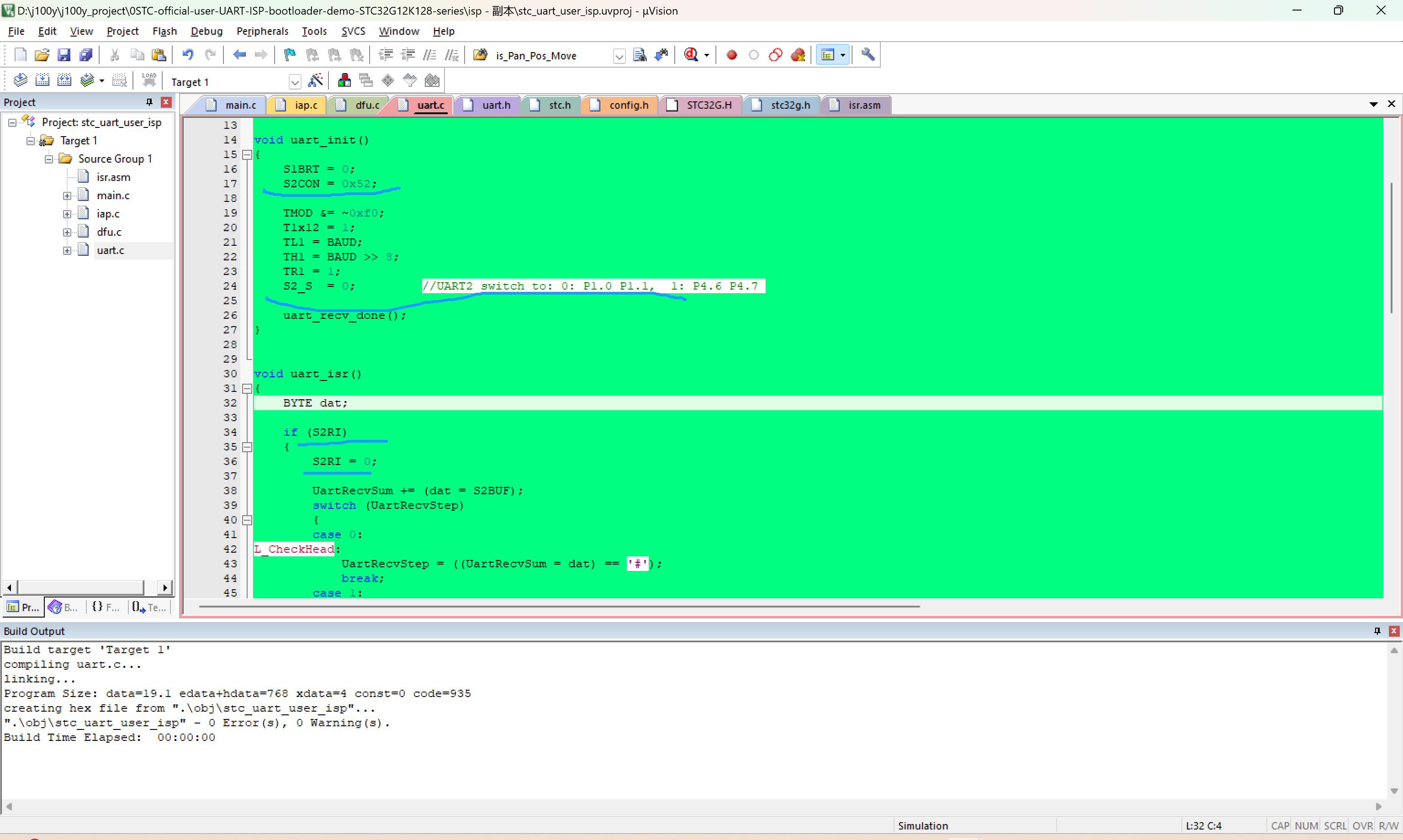Switch to Functions tab in Project panel
The width and height of the screenshot is (1403, 840).
tap(106, 608)
